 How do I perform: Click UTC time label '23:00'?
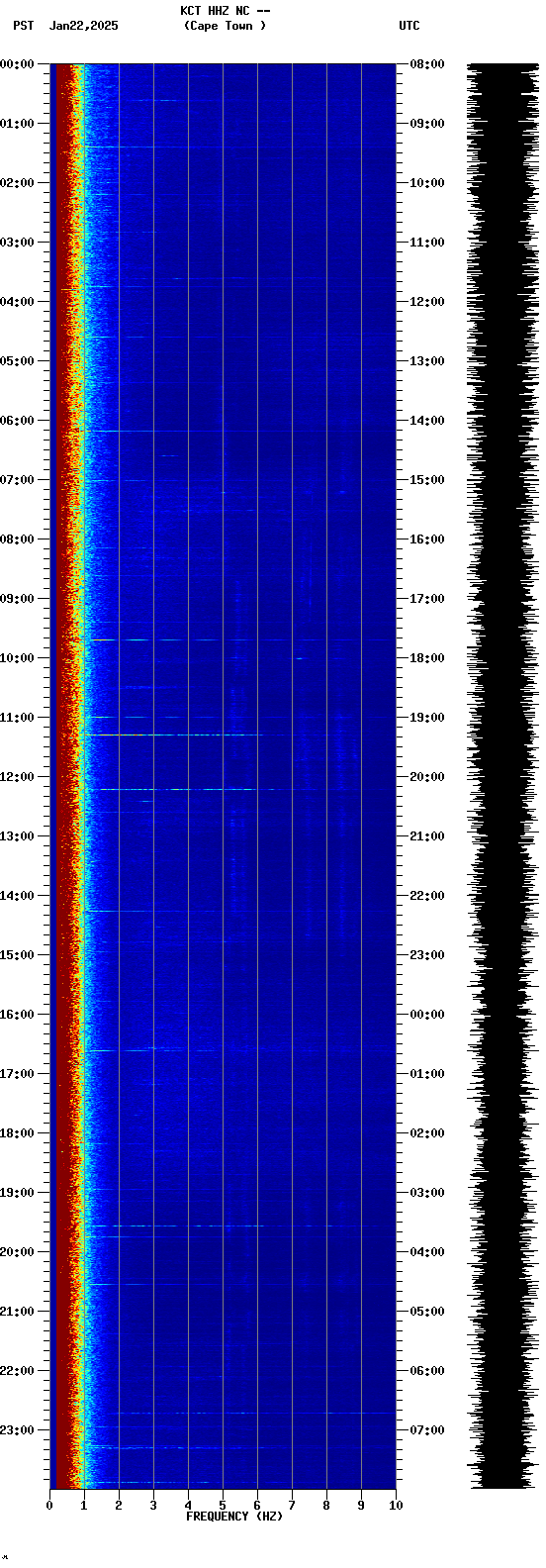[x=427, y=955]
